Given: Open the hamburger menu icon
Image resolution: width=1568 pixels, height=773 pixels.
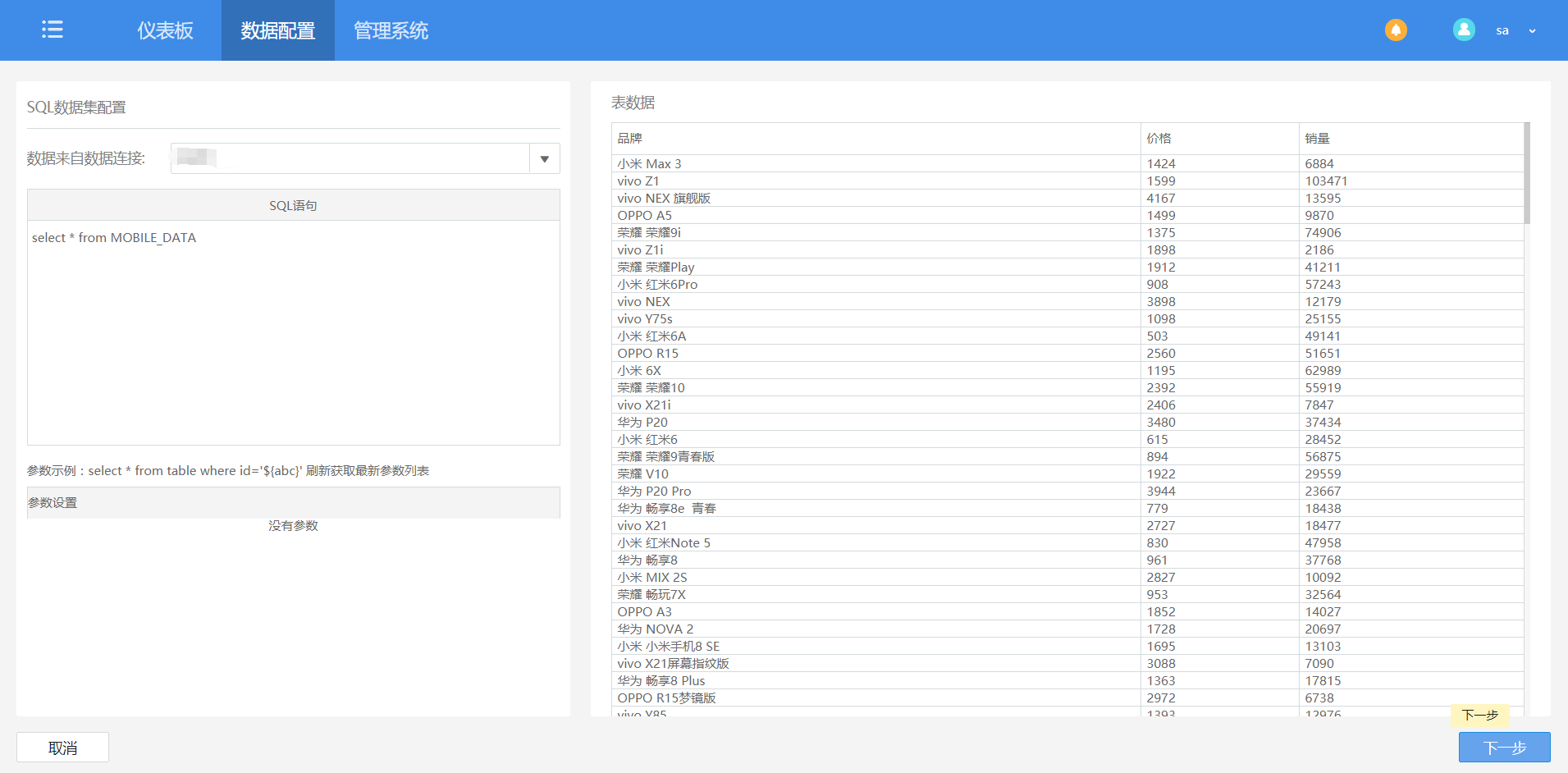Looking at the screenshot, I should 53,30.
